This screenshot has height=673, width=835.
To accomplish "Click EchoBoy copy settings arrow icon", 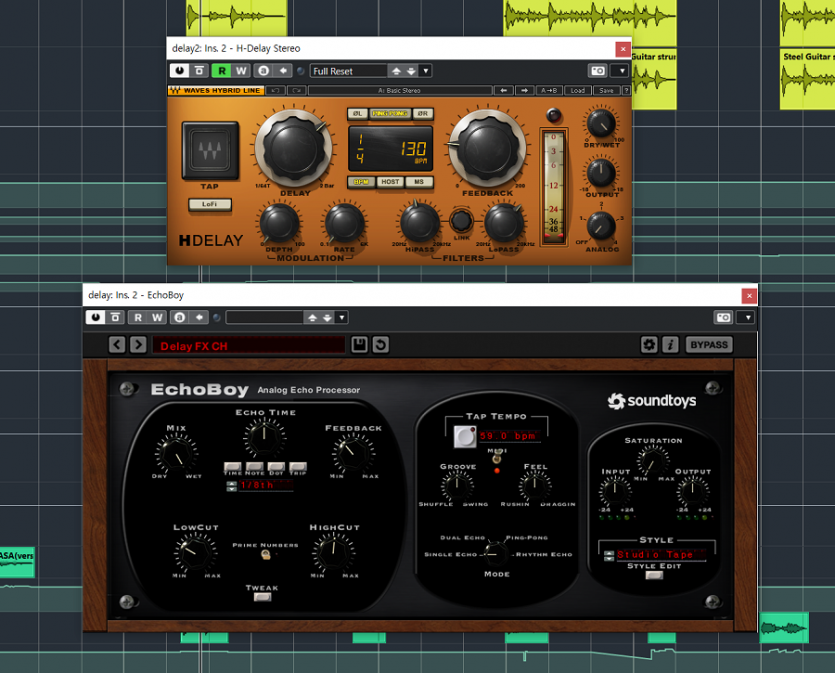I will tap(199, 317).
